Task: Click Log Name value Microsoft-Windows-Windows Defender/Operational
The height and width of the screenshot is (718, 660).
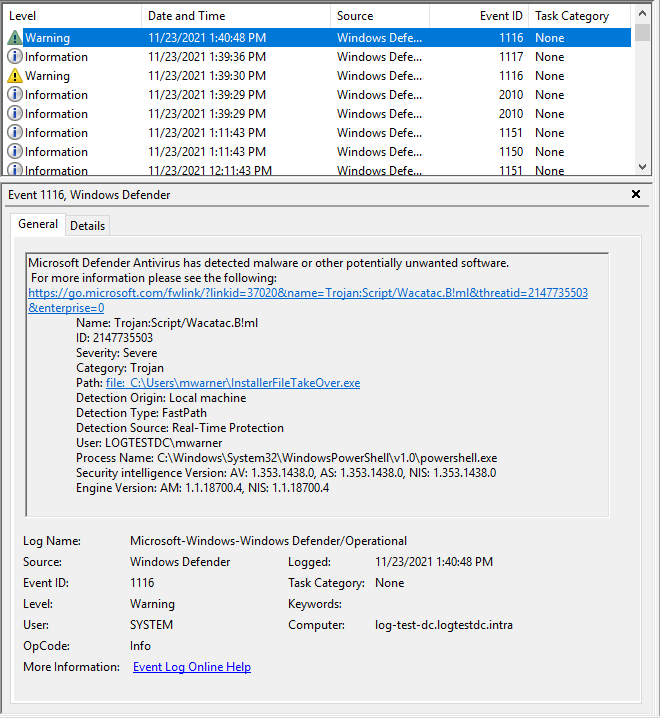Action: click(268, 541)
